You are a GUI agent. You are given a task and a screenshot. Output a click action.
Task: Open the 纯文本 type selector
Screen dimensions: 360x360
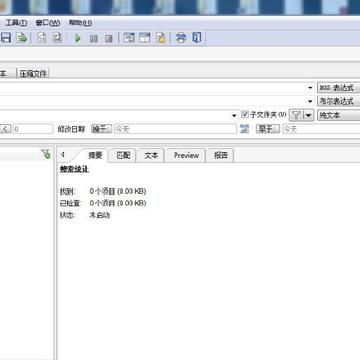coord(338,115)
